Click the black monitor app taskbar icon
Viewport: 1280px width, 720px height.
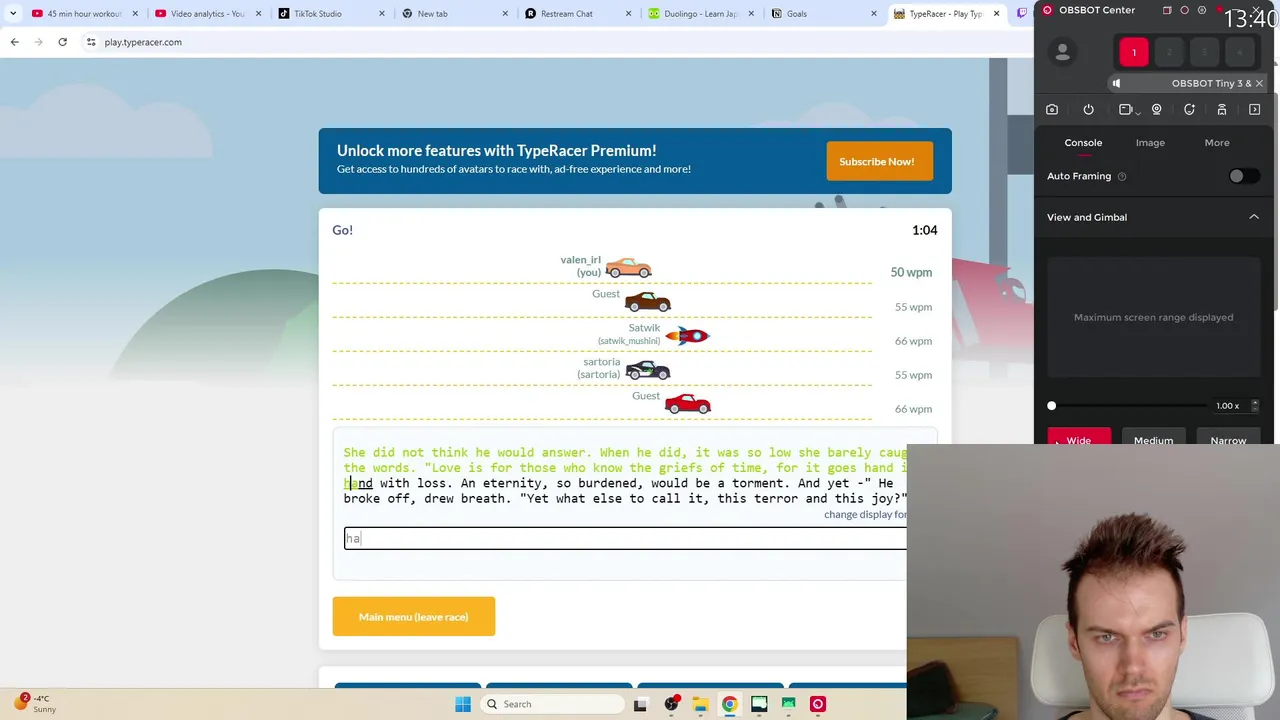[759, 704]
